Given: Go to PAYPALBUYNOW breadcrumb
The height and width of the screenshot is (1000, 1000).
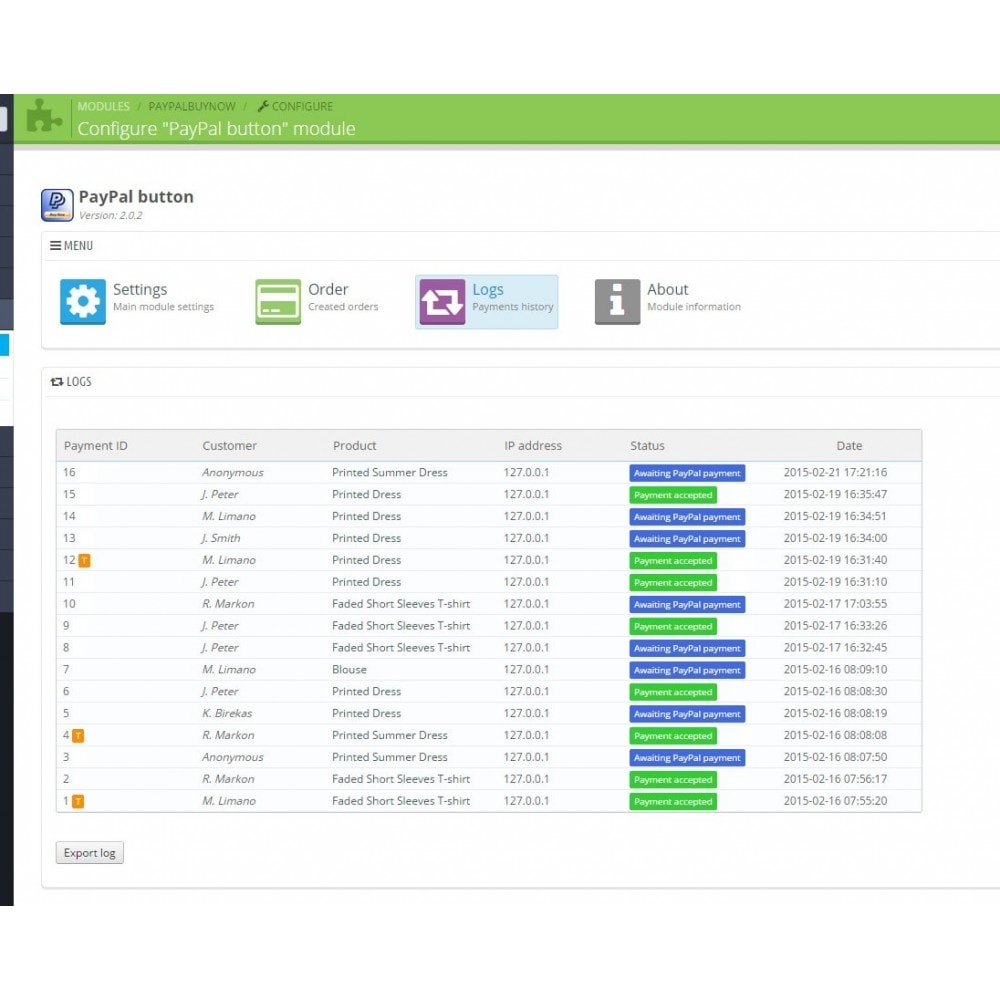Looking at the screenshot, I should [192, 107].
